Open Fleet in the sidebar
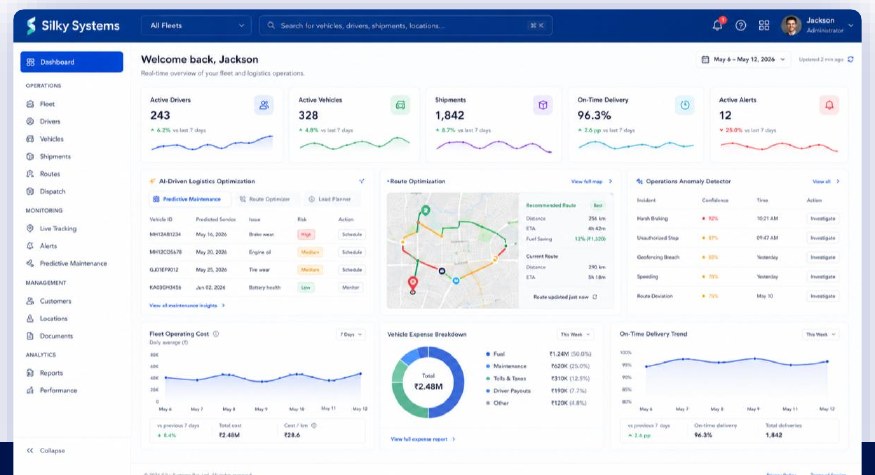Screen dimensions: 875x475 (x=47, y=104)
